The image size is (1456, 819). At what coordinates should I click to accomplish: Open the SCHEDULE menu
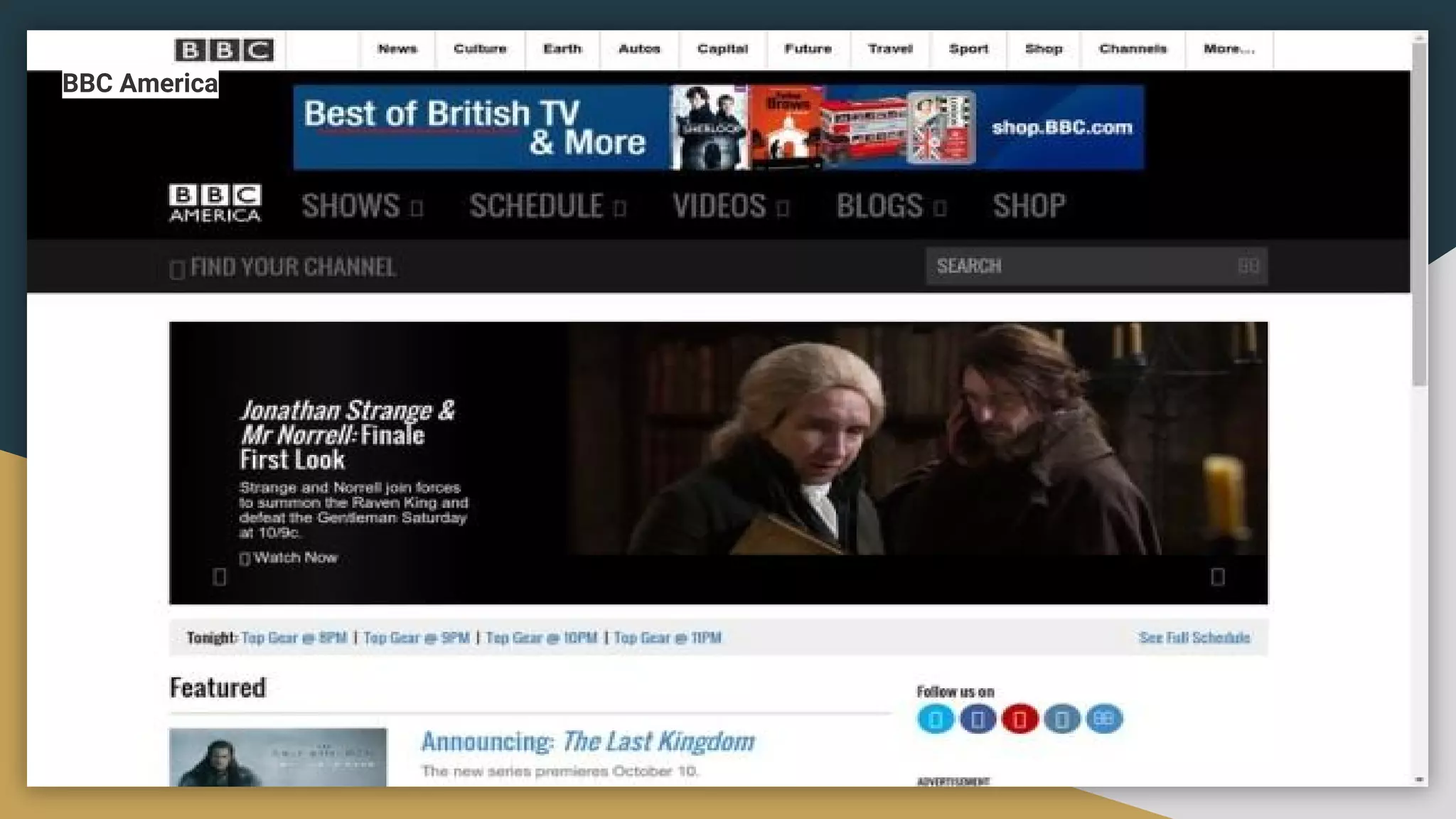click(x=537, y=206)
